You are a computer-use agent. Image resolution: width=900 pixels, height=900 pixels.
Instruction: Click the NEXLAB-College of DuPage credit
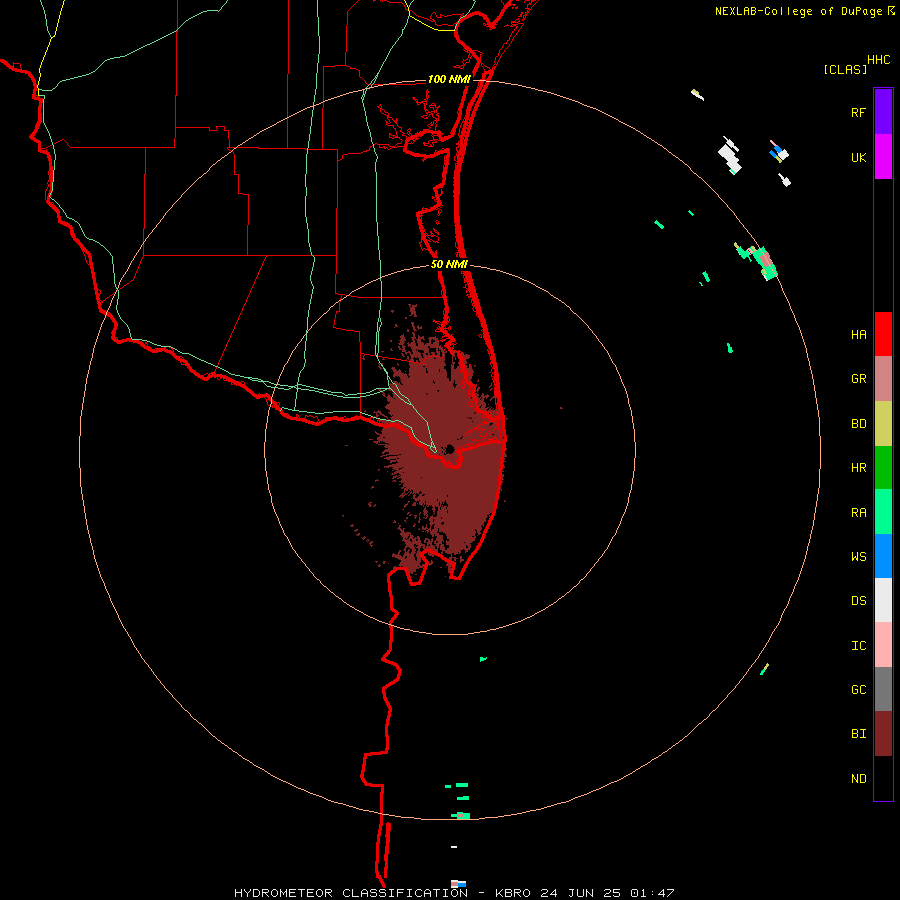click(x=798, y=11)
